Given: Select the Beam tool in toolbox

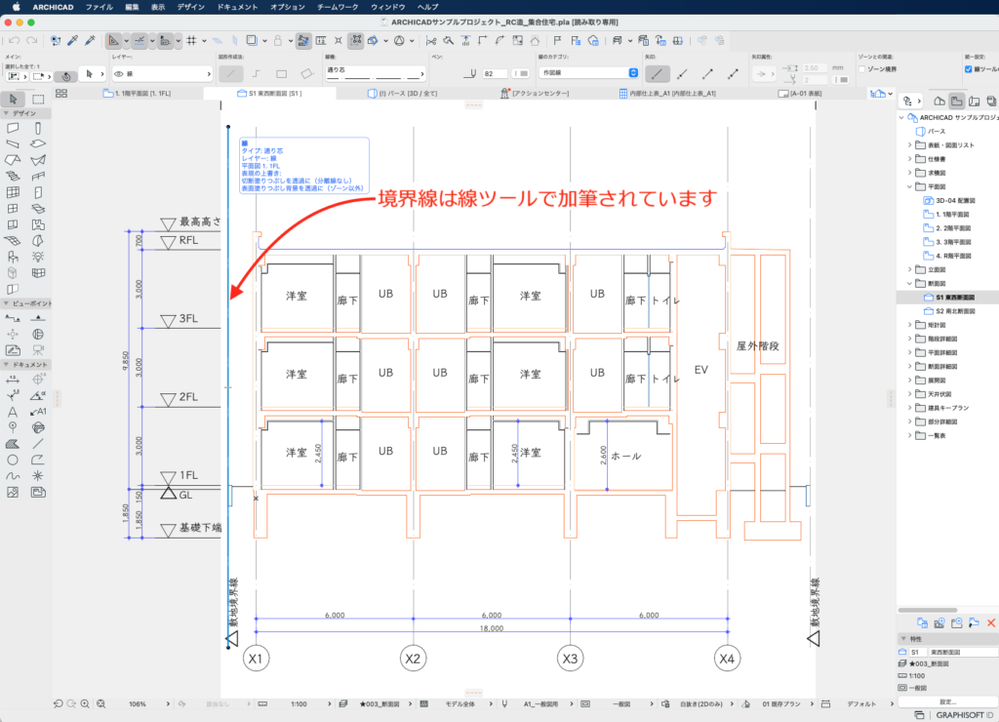Looking at the screenshot, I should [x=13, y=144].
